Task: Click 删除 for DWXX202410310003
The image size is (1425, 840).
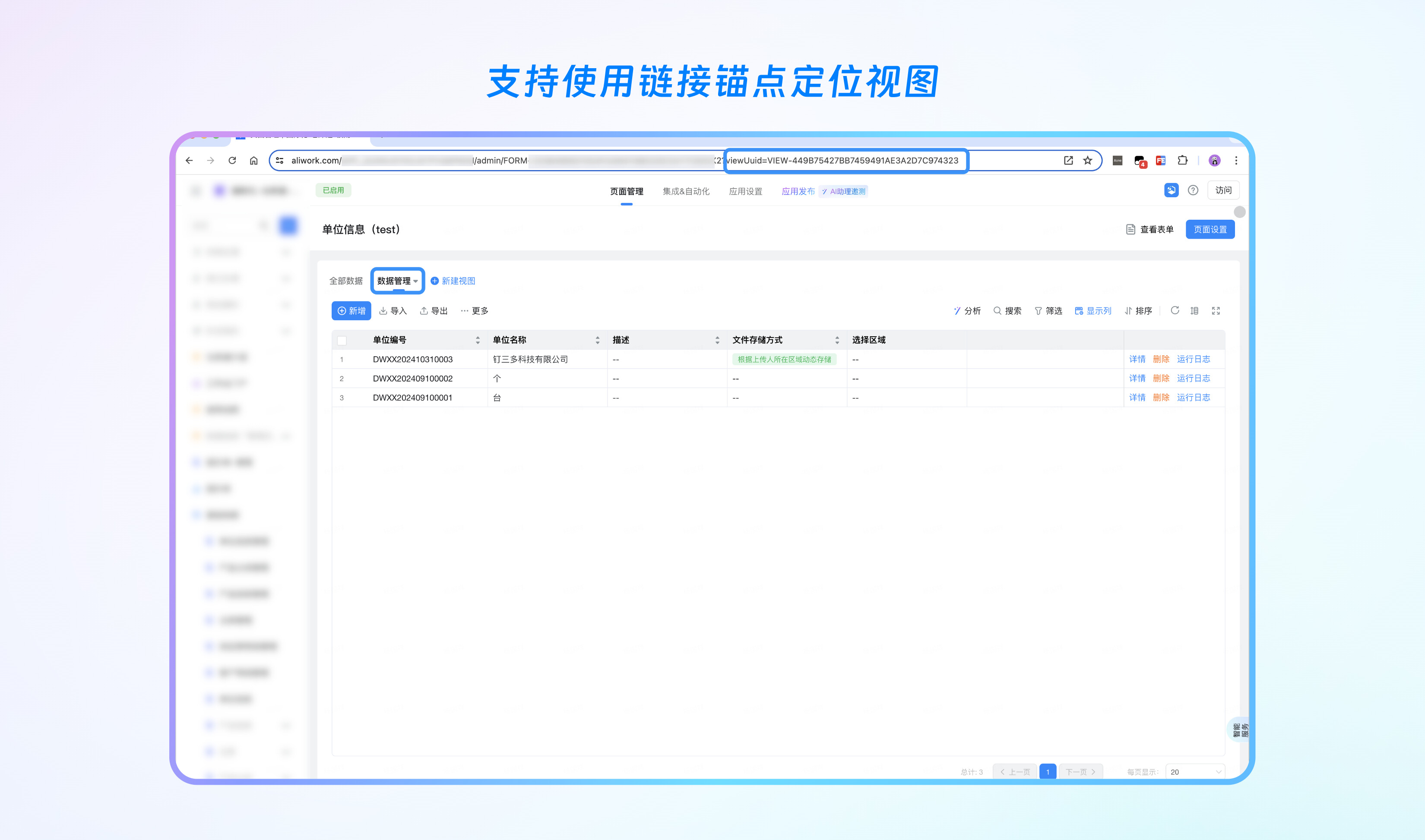Action: coord(1161,360)
